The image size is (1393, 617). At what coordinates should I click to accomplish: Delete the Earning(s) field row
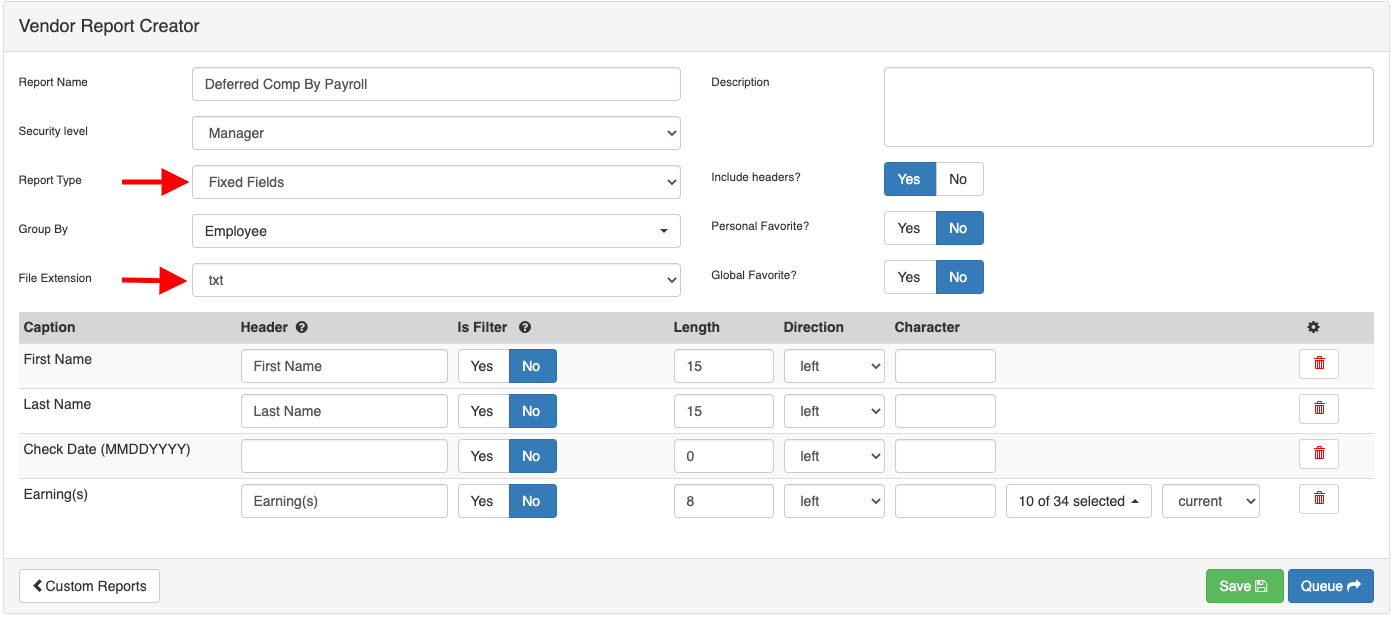tap(1318, 498)
